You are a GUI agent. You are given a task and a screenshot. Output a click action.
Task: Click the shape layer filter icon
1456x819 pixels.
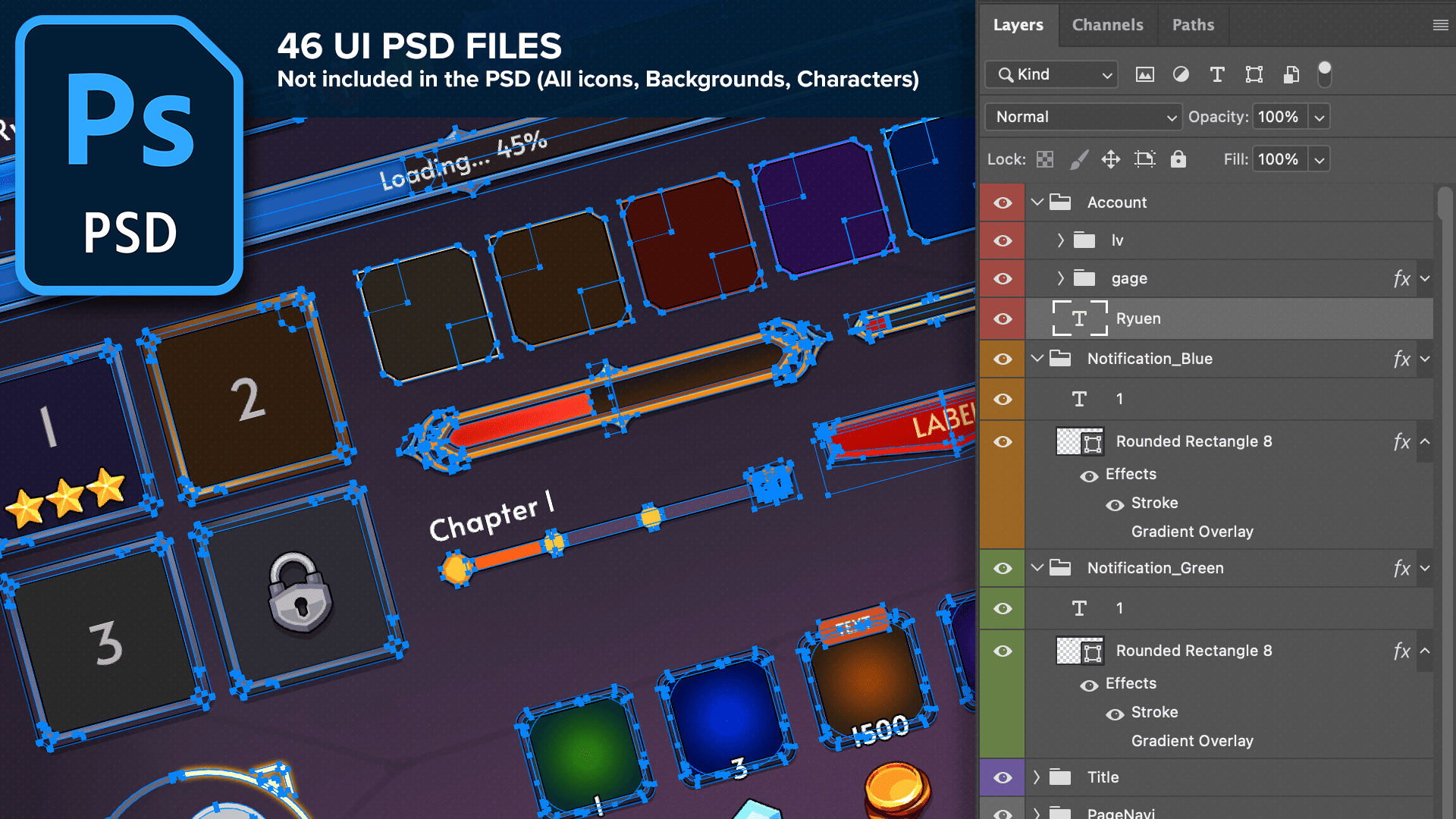tap(1254, 74)
